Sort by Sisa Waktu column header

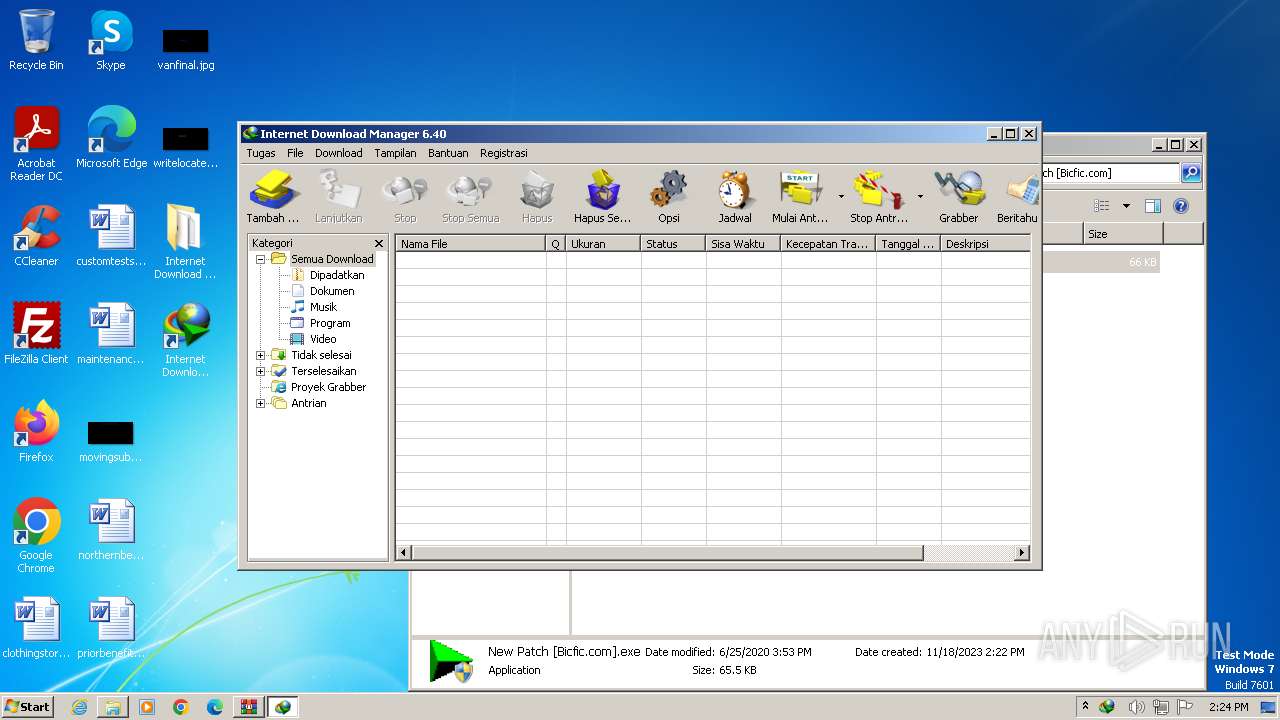743,244
